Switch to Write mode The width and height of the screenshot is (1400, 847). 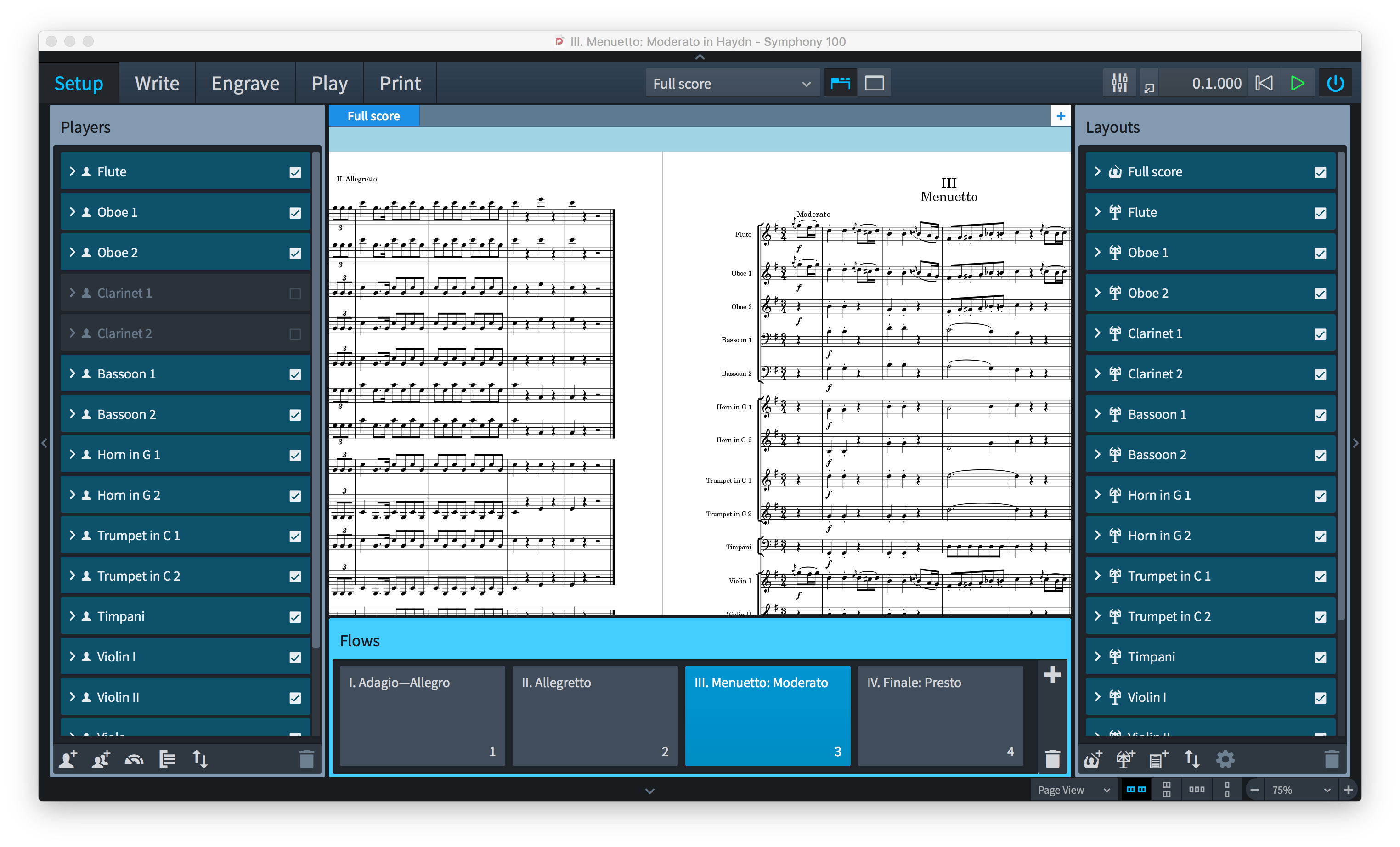157,83
